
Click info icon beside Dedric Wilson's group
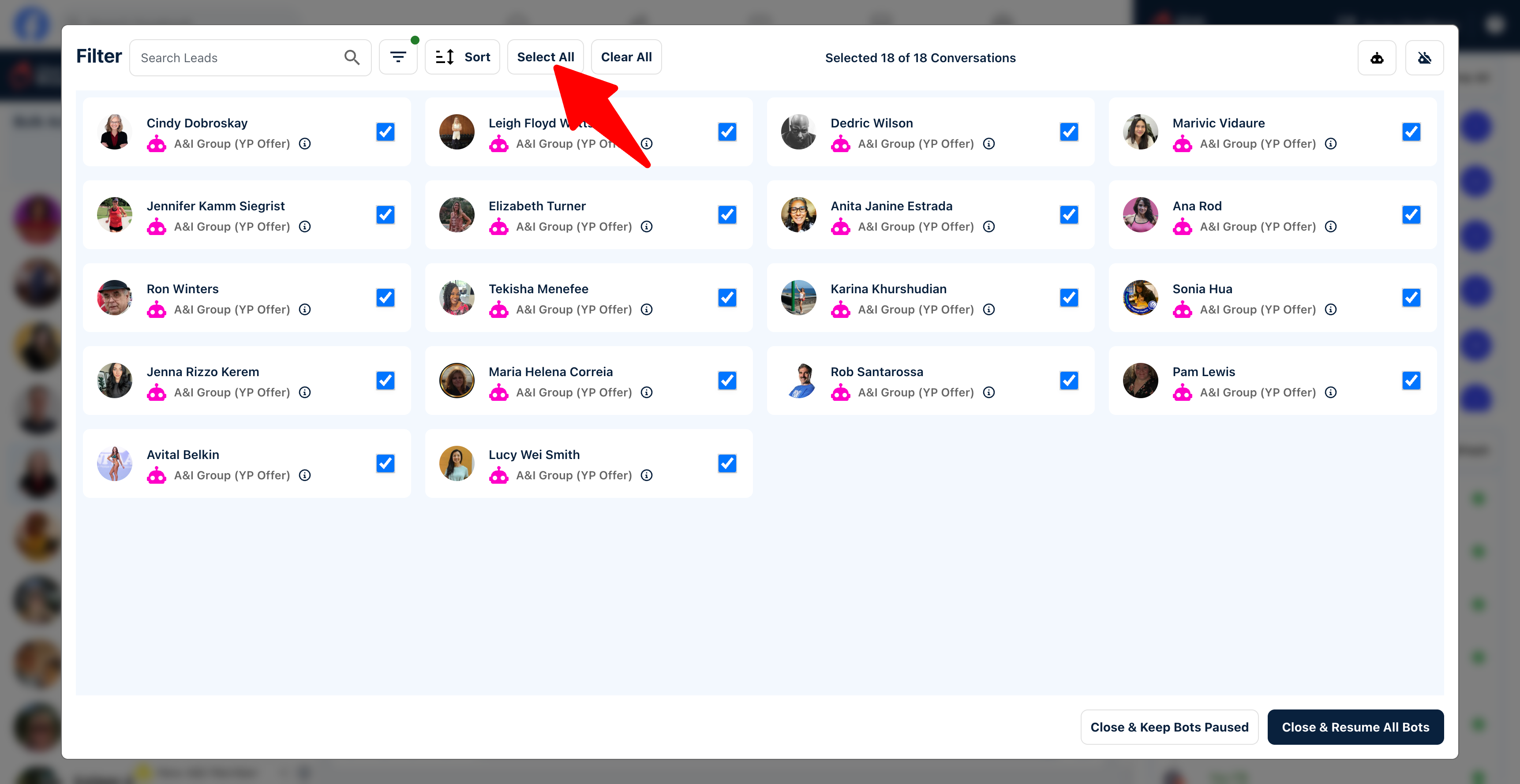point(989,144)
